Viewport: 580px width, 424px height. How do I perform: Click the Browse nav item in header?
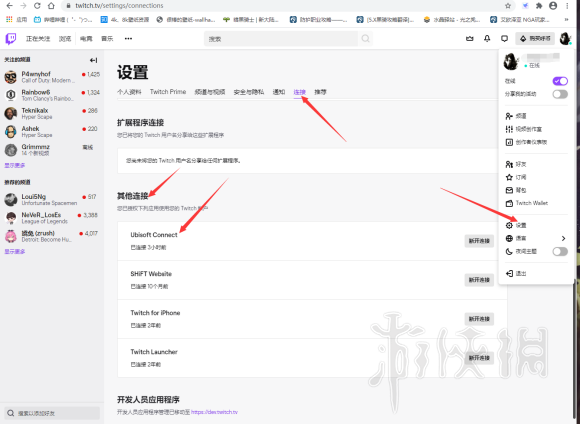65,38
